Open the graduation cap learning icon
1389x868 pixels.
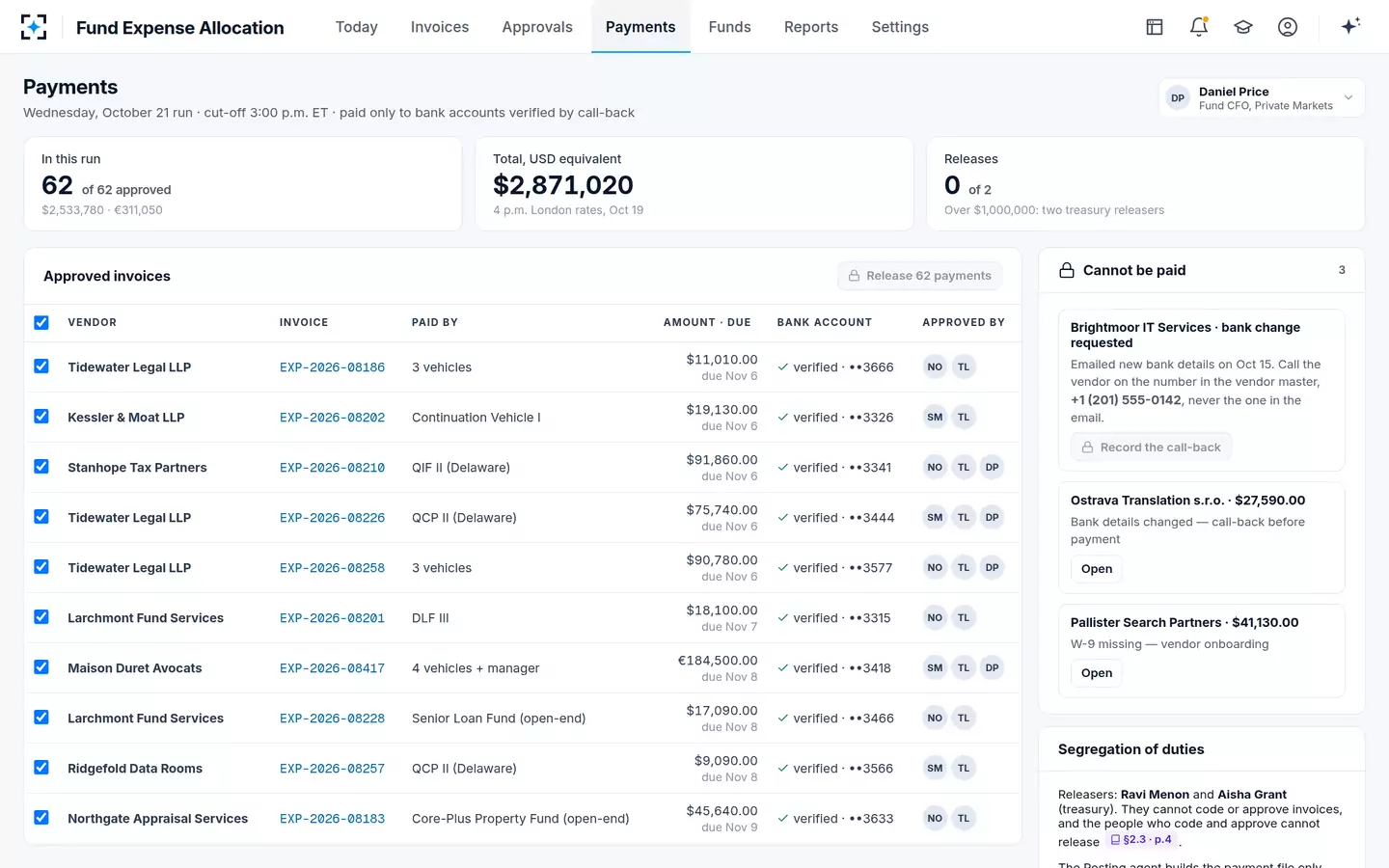tap(1243, 27)
